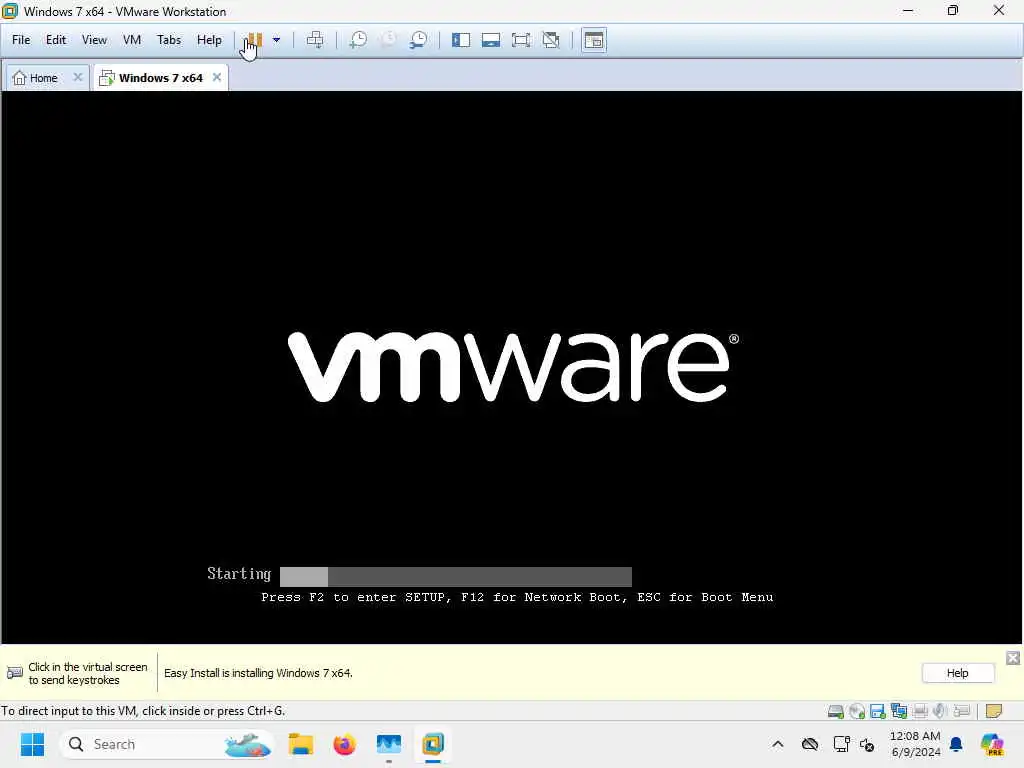Click the status bar Ctrl+G hint text

pyautogui.click(x=143, y=711)
